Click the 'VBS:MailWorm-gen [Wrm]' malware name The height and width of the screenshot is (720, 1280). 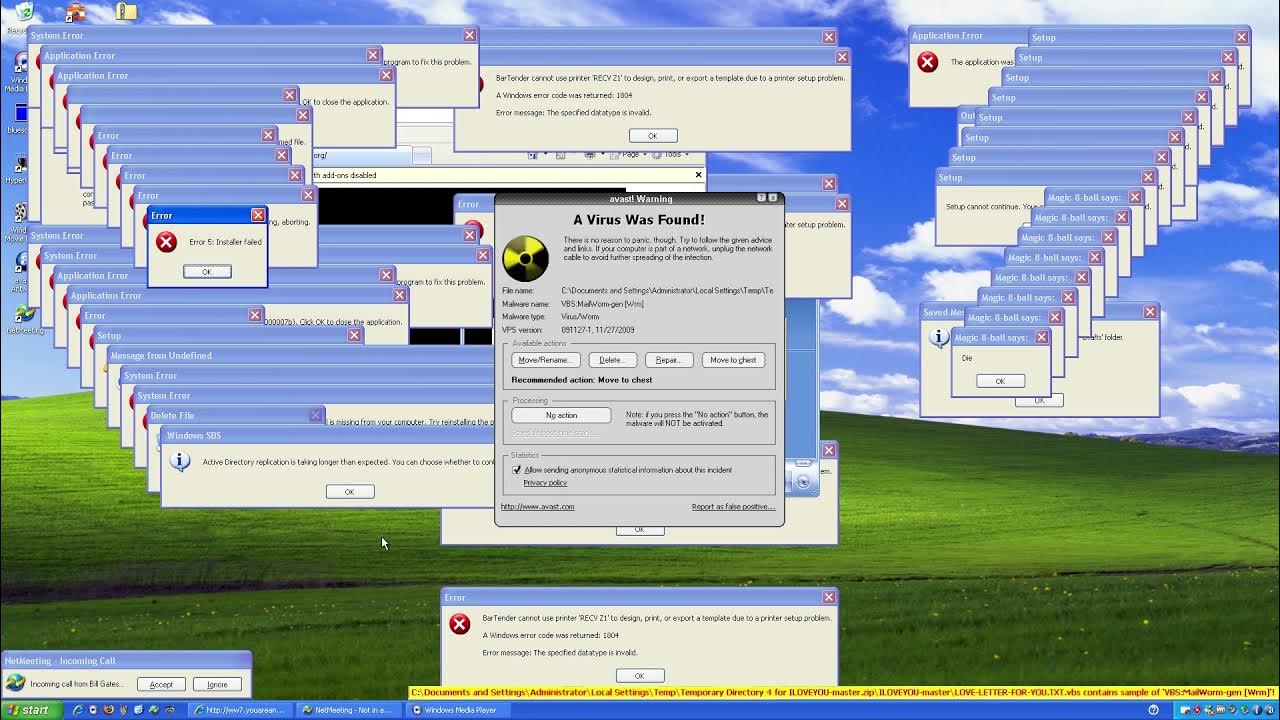(602, 304)
